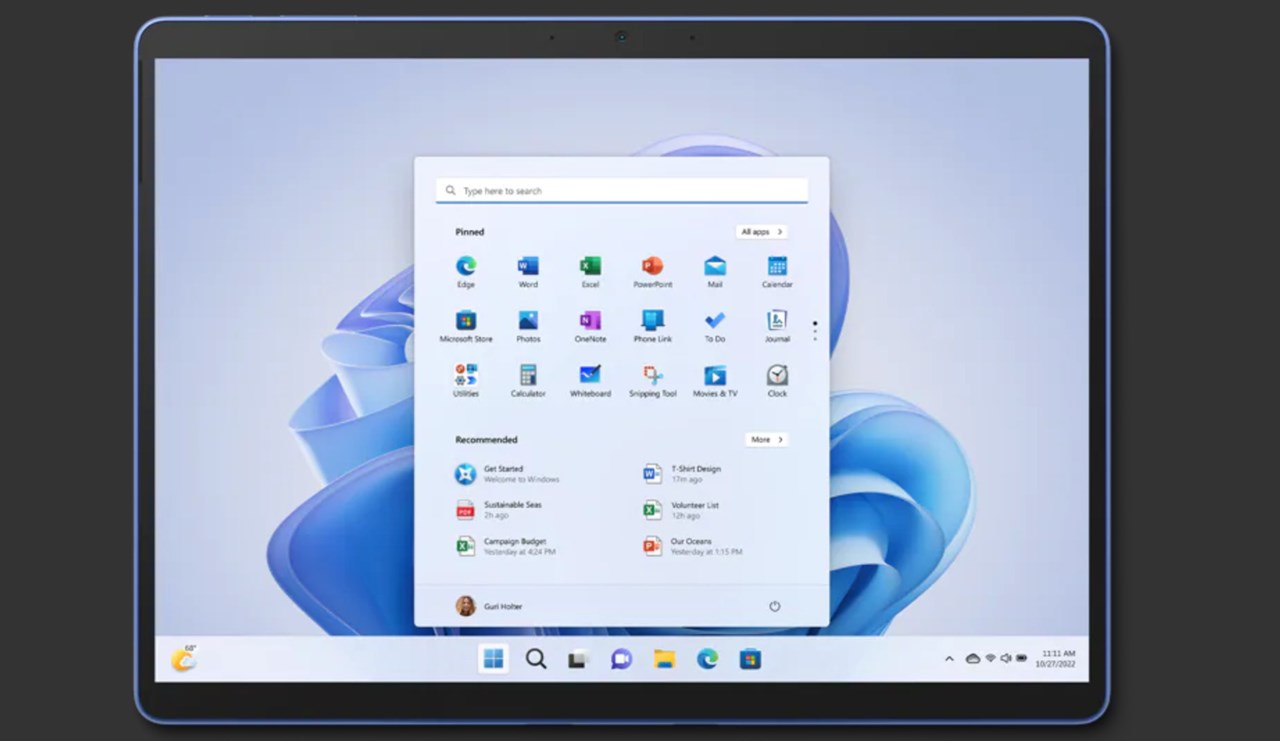Open the T-Shirt Design document
The height and width of the screenshot is (741, 1280).
695,473
